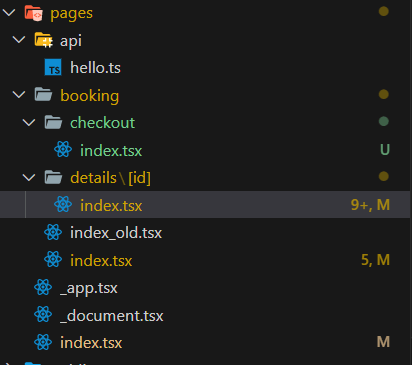412x365 pixels.
Task: Select the details\[id] folder label
Action: pyautogui.click(x=110, y=178)
